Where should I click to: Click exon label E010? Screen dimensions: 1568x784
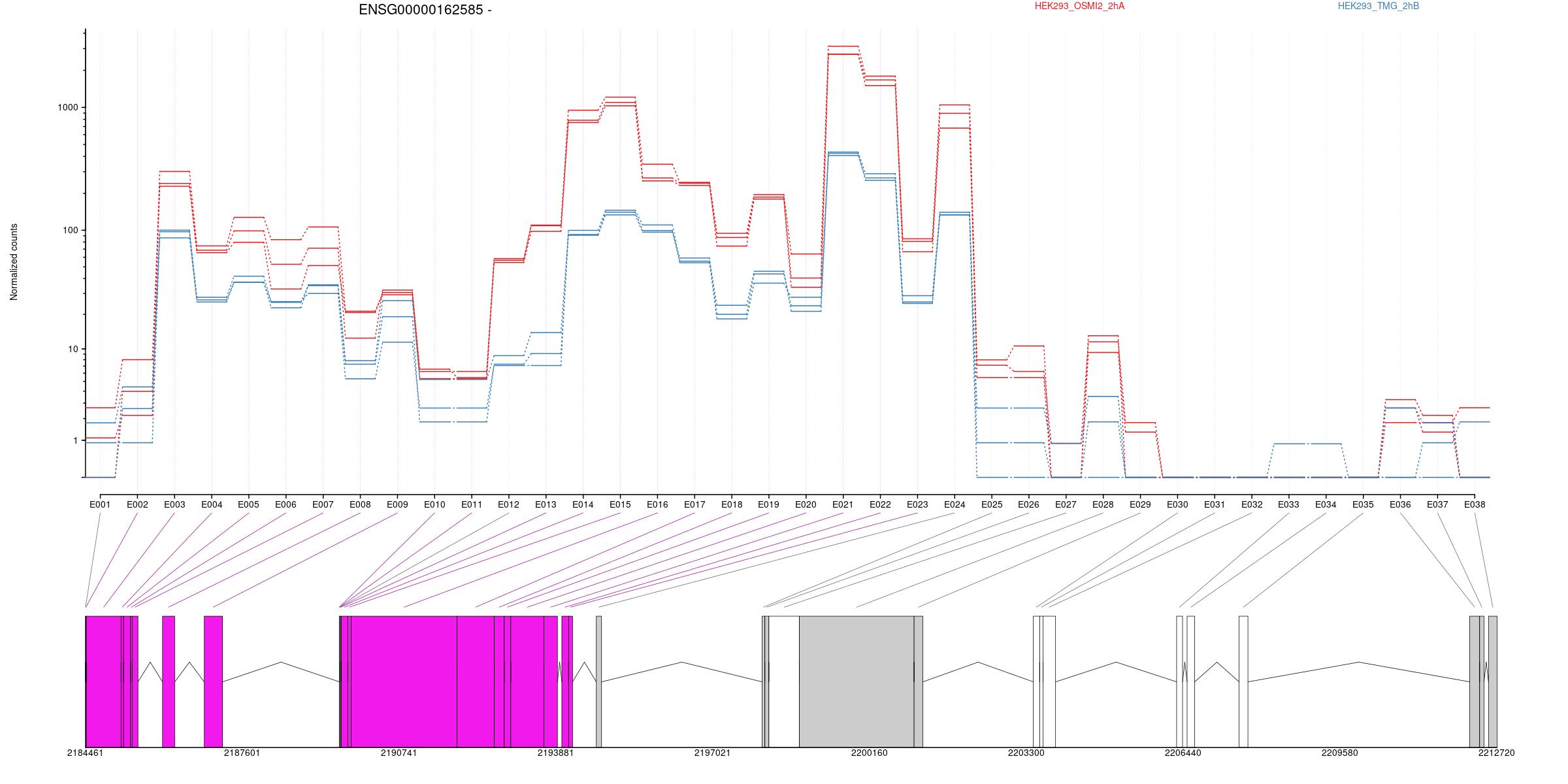point(434,504)
